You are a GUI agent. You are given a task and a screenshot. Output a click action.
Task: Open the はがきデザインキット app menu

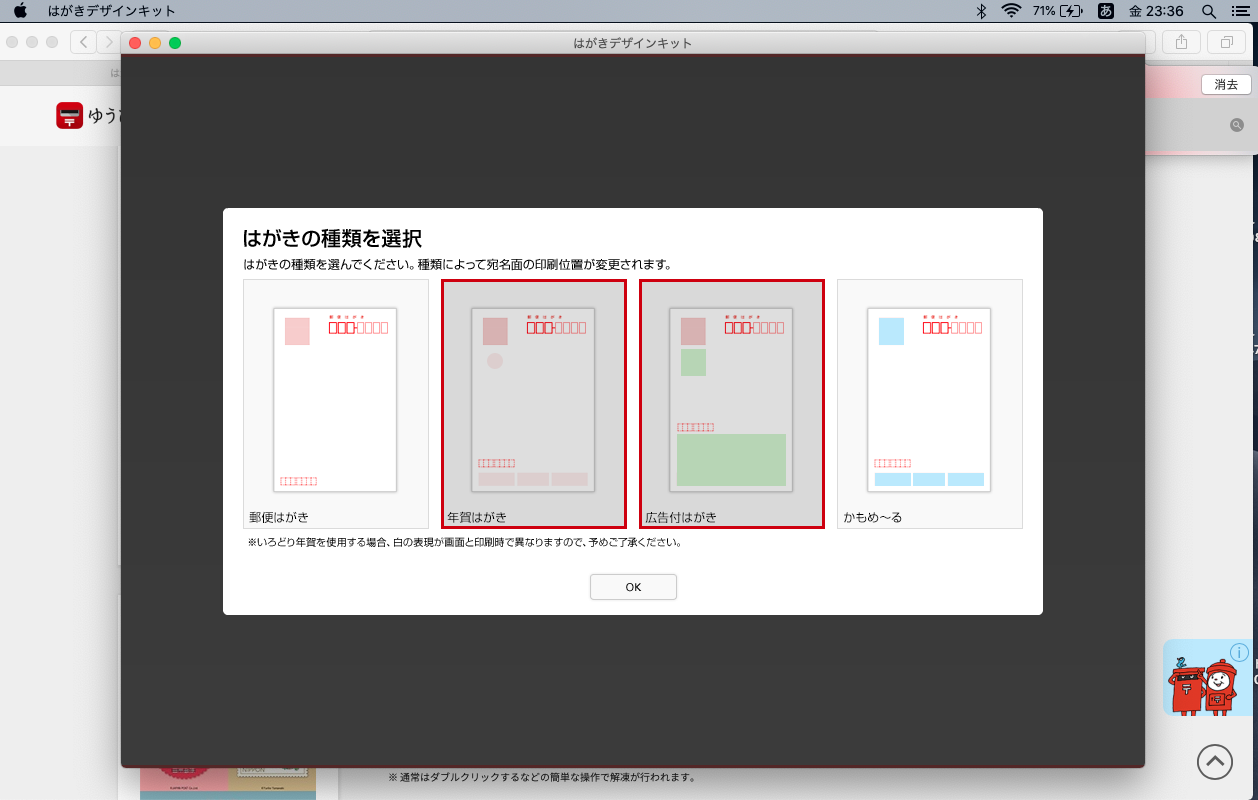[112, 11]
